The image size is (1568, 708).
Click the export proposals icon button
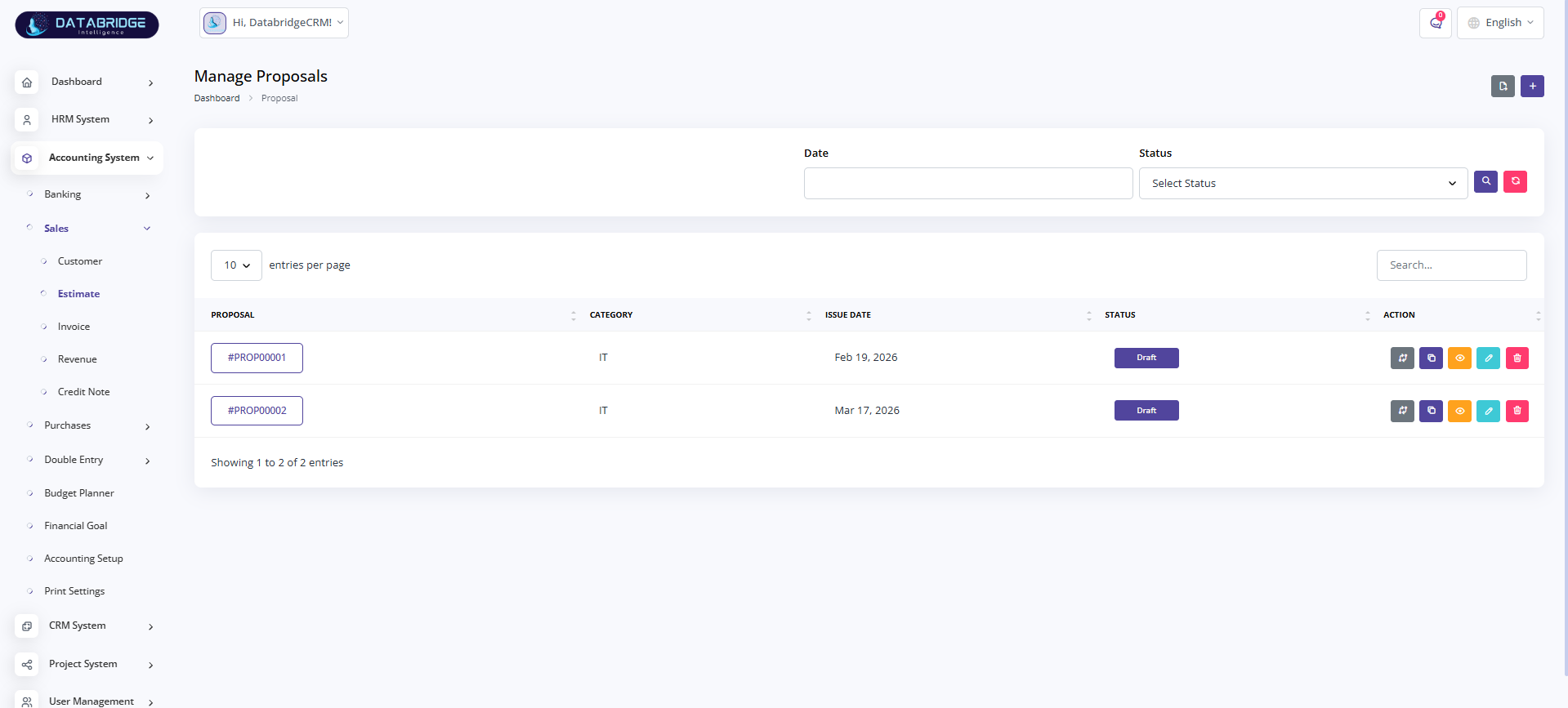click(x=1503, y=86)
